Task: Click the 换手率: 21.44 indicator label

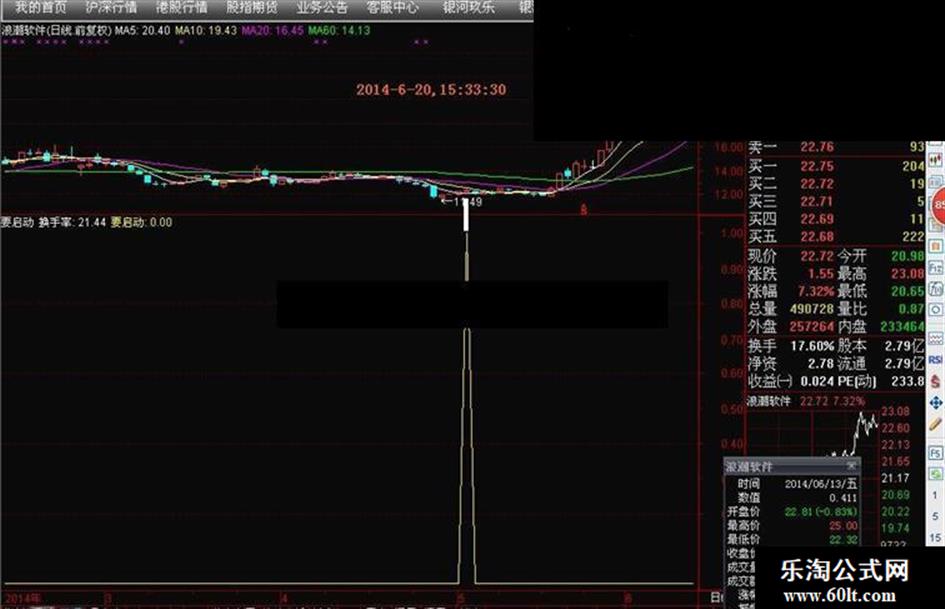Action: point(72,222)
